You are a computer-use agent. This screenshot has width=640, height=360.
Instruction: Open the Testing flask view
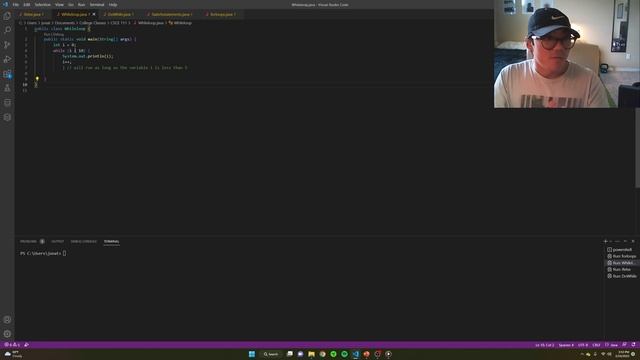click(7, 88)
